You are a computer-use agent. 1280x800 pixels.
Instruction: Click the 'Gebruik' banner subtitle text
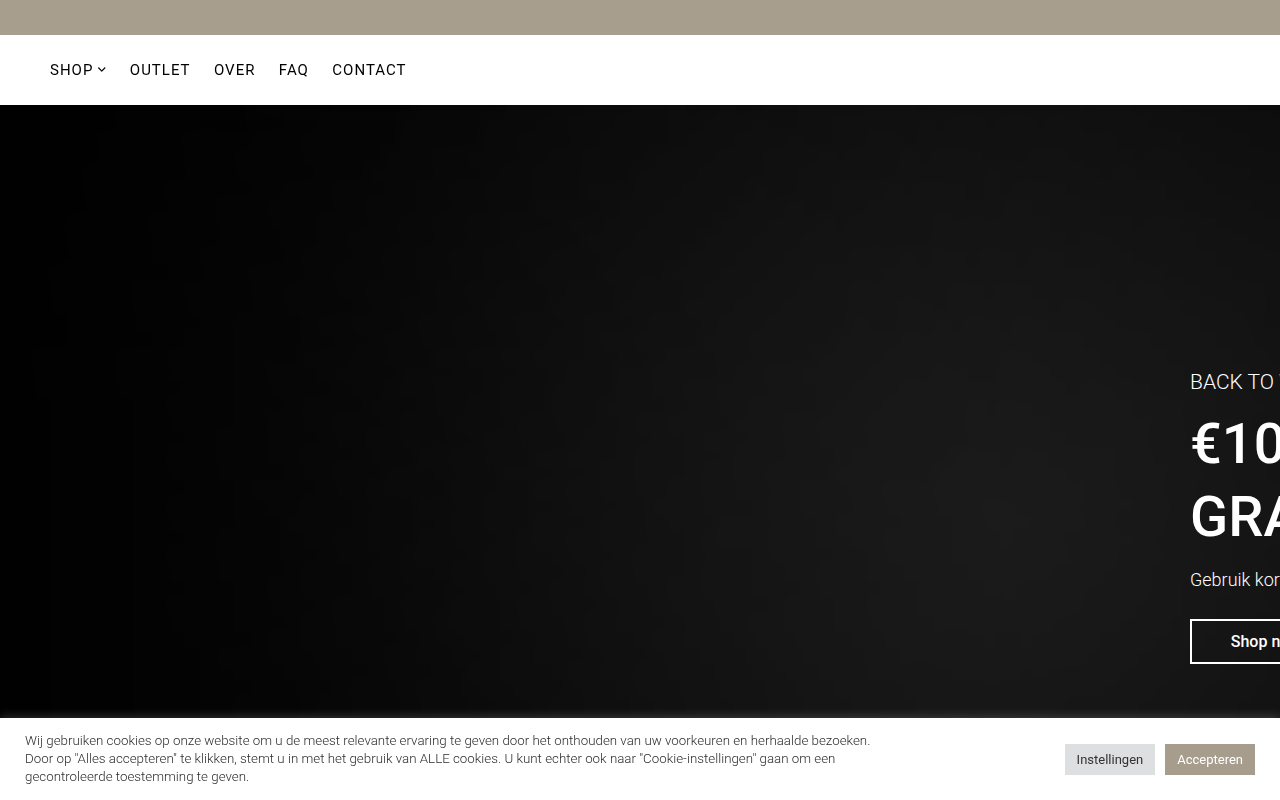click(x=1235, y=580)
